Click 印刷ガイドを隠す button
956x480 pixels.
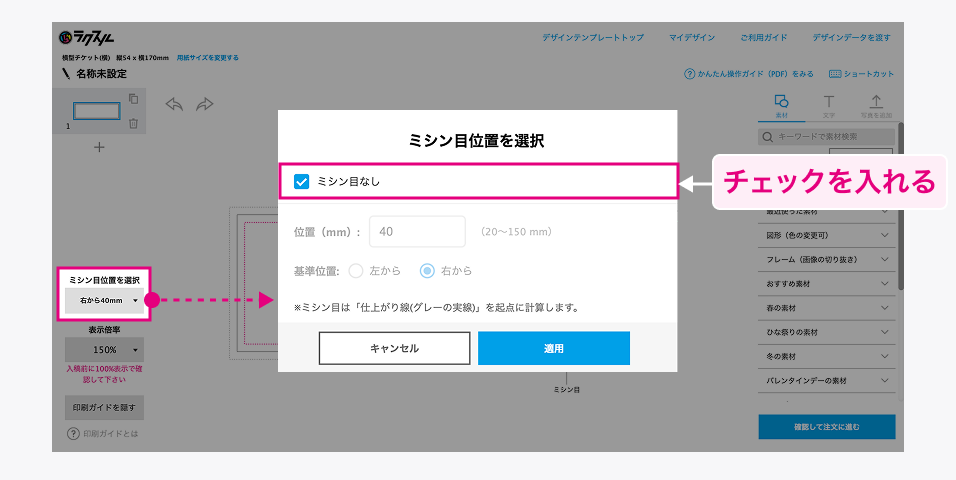104,407
